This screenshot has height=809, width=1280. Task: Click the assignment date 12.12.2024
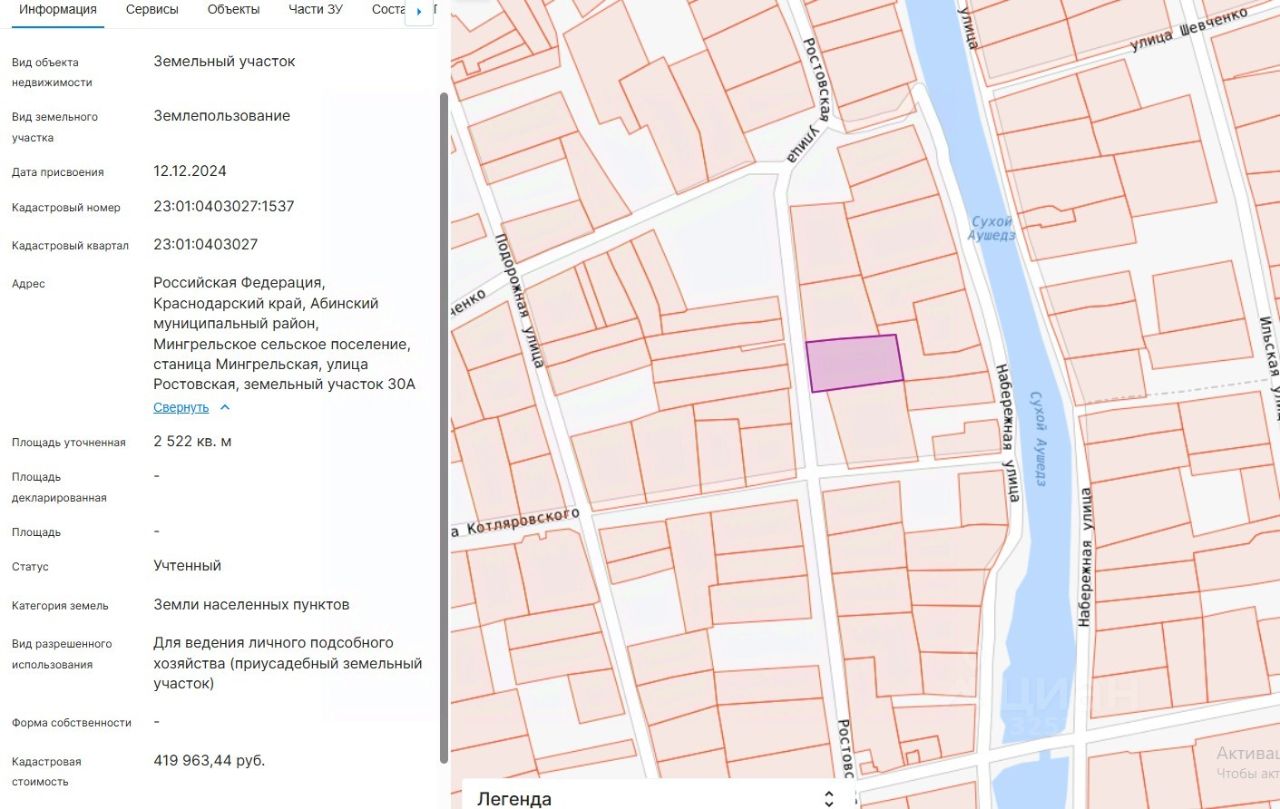pyautogui.click(x=190, y=171)
